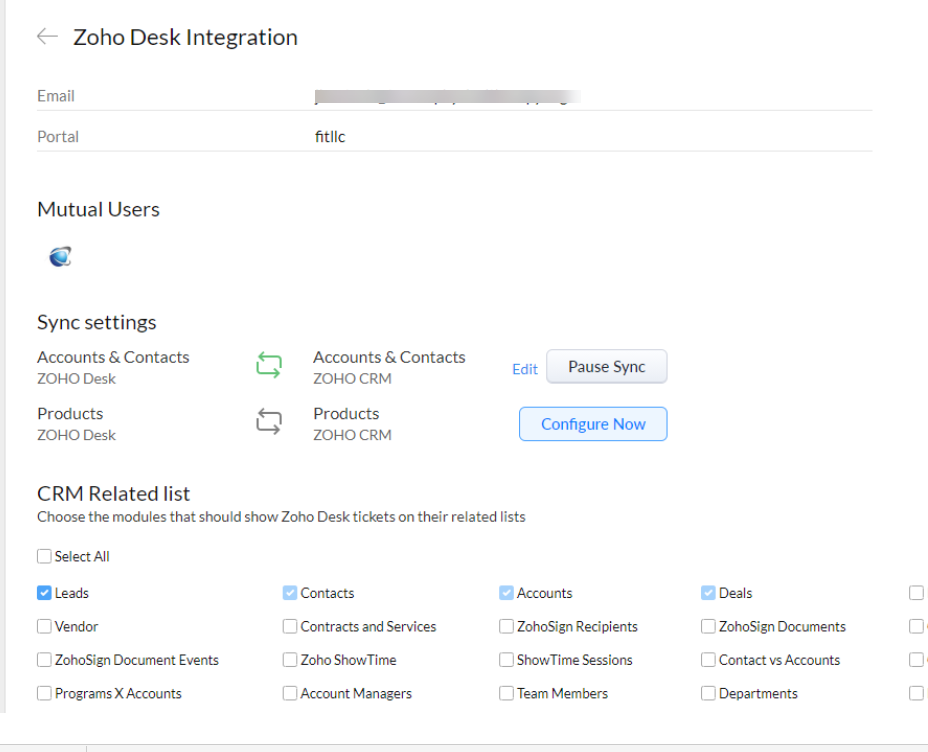Viewport: 928px width, 752px height.
Task: Enable the Account Managers checkbox
Action: click(x=290, y=693)
